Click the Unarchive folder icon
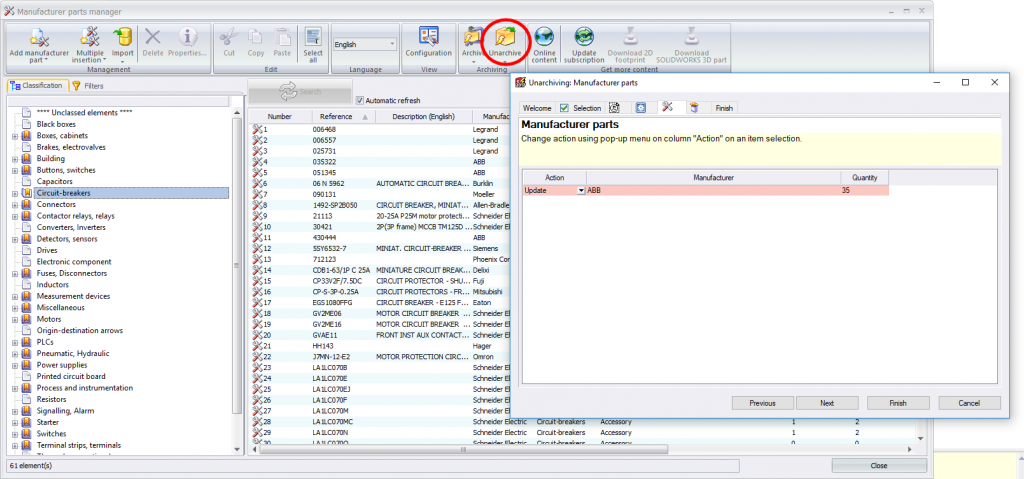Viewport: 1024px width, 479px height. (x=505, y=38)
